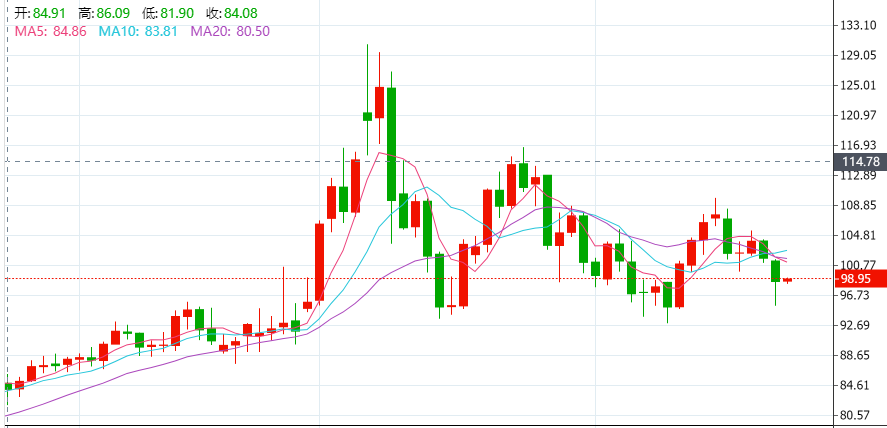887x428 pixels.
Task: Click the 120.97 price axis label
Action: [x=859, y=115]
